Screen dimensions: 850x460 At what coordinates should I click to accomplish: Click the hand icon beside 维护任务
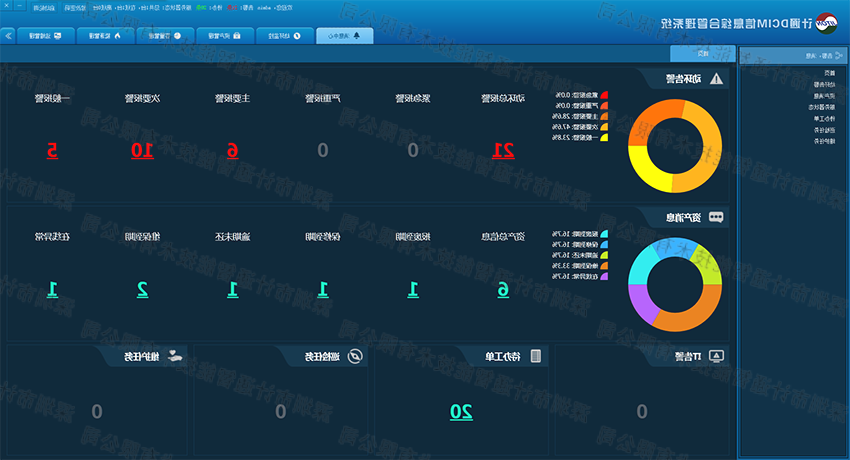pos(174,356)
